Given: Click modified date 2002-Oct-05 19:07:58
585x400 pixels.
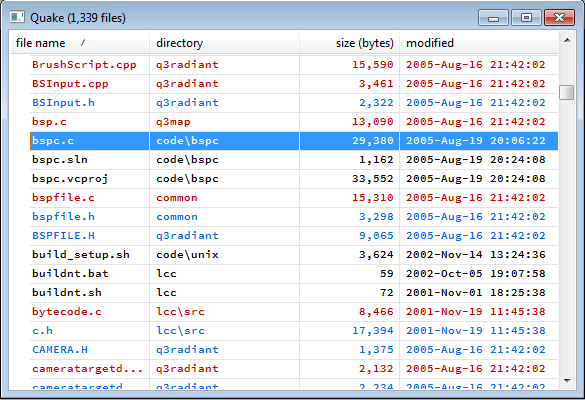Looking at the screenshot, I should click(x=476, y=274).
